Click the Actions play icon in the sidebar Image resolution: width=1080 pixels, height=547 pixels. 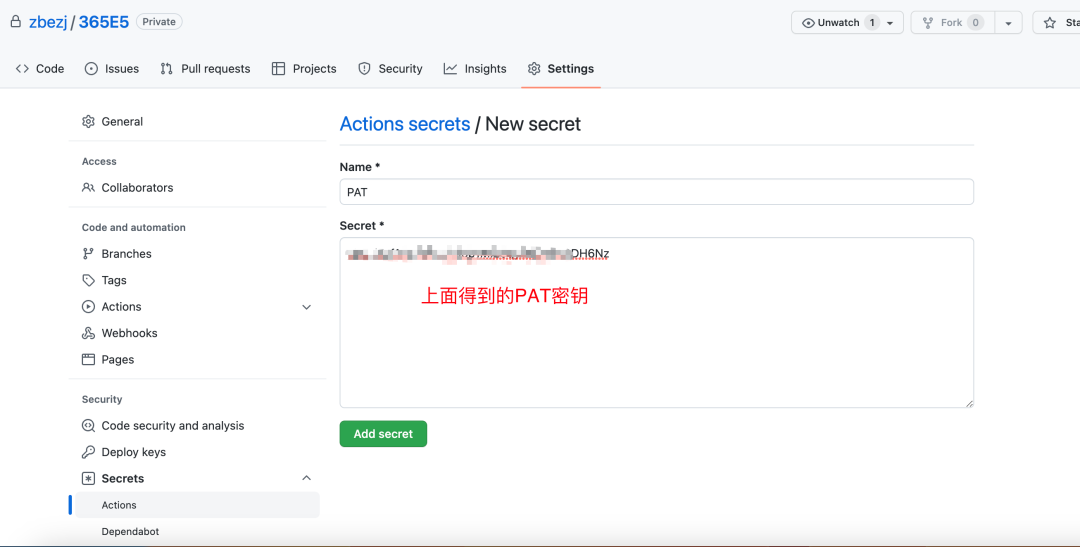(88, 307)
